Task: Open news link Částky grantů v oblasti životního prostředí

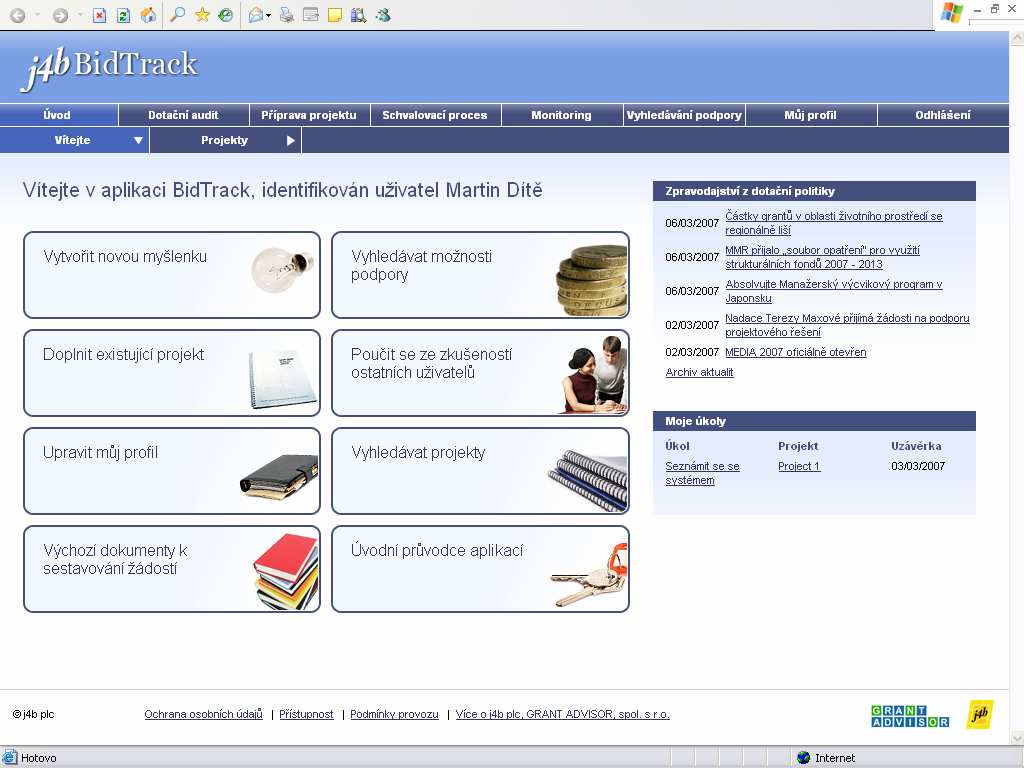Action: 834,223
